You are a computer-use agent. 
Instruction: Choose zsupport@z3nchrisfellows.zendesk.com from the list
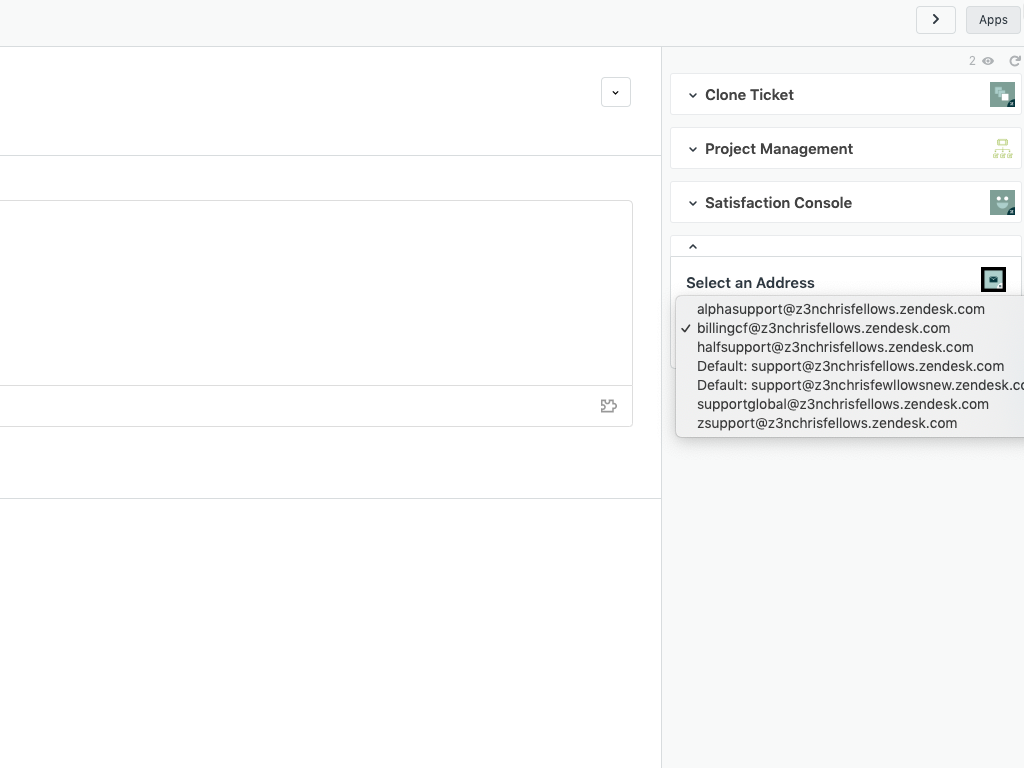pos(826,423)
